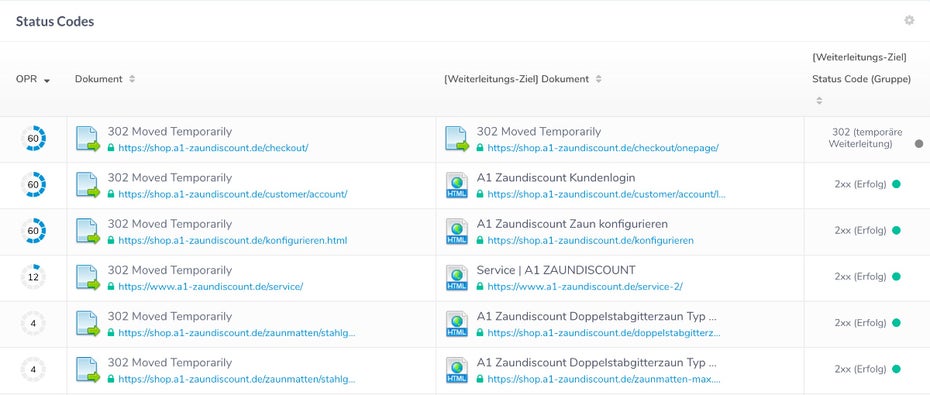Screen dimensions: 930x395
Task: Click the 'Status Codes' panel heading
Action: [55, 22]
